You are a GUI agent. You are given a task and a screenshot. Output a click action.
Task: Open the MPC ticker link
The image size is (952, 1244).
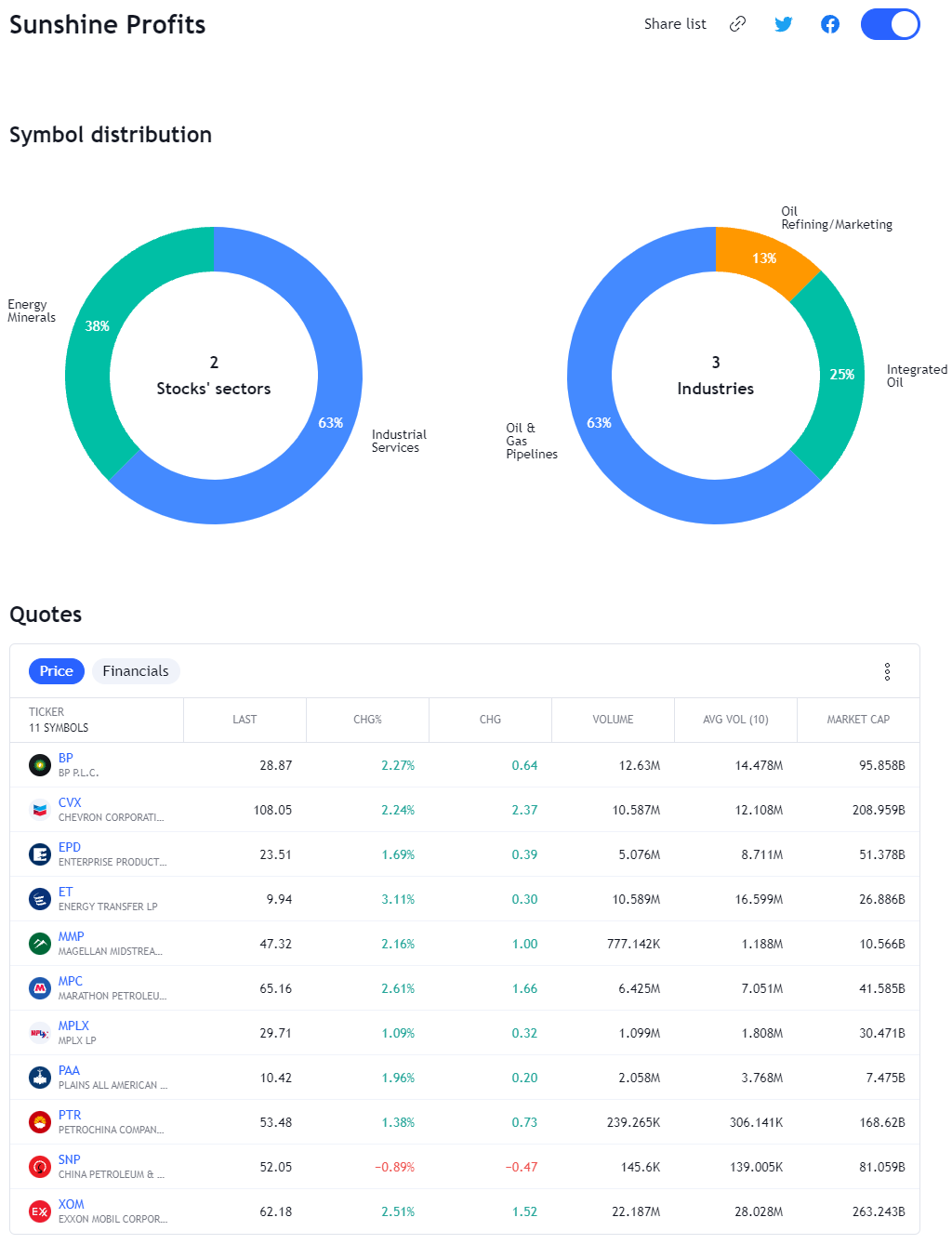(71, 981)
